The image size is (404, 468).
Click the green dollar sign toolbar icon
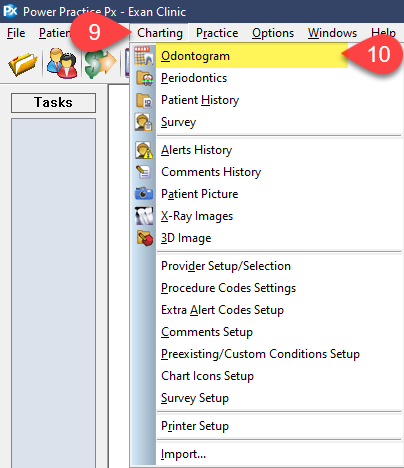point(100,62)
